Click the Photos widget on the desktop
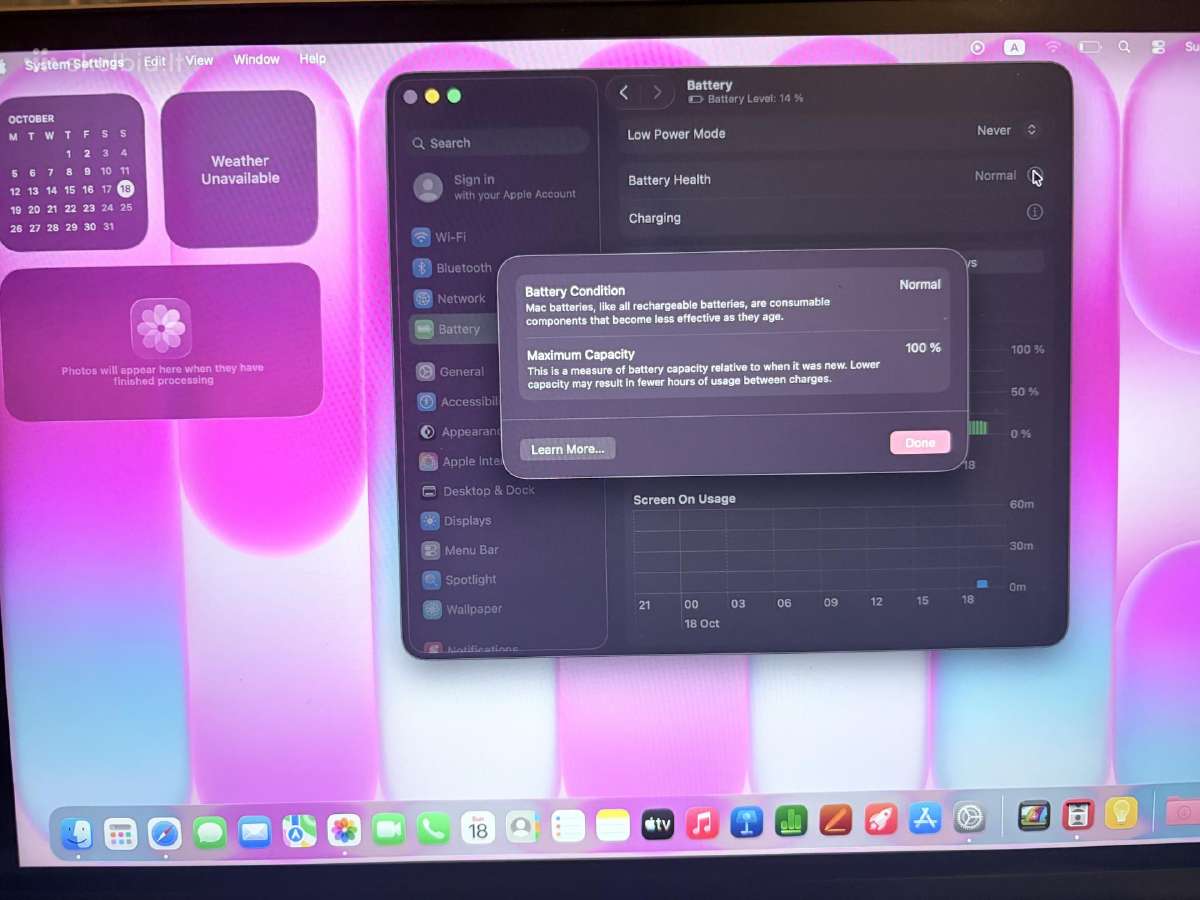The height and width of the screenshot is (900, 1200). 162,340
